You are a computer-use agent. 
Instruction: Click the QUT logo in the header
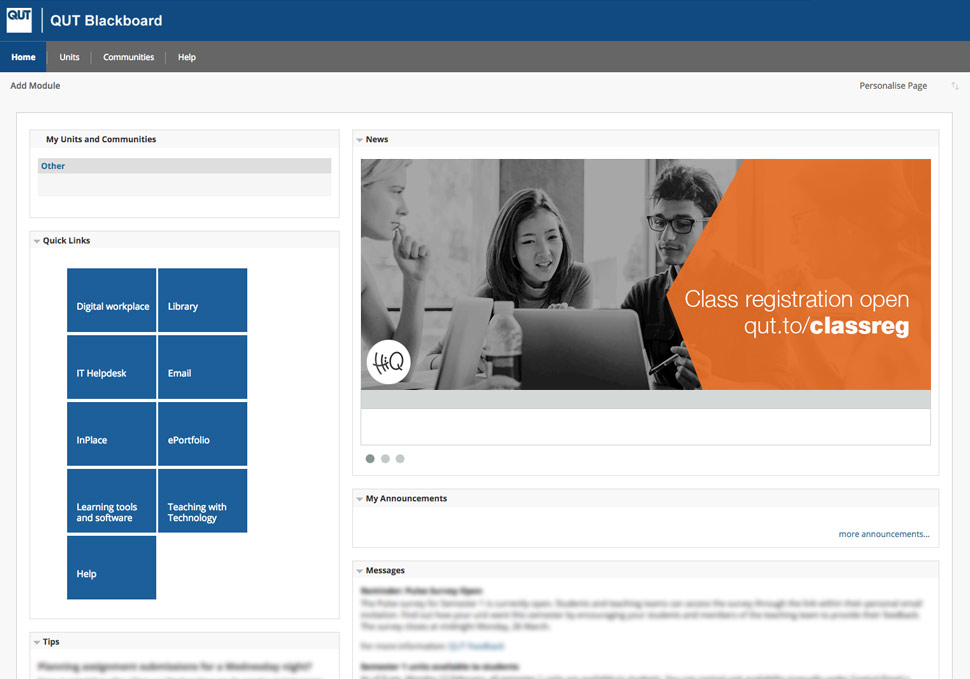[x=19, y=19]
